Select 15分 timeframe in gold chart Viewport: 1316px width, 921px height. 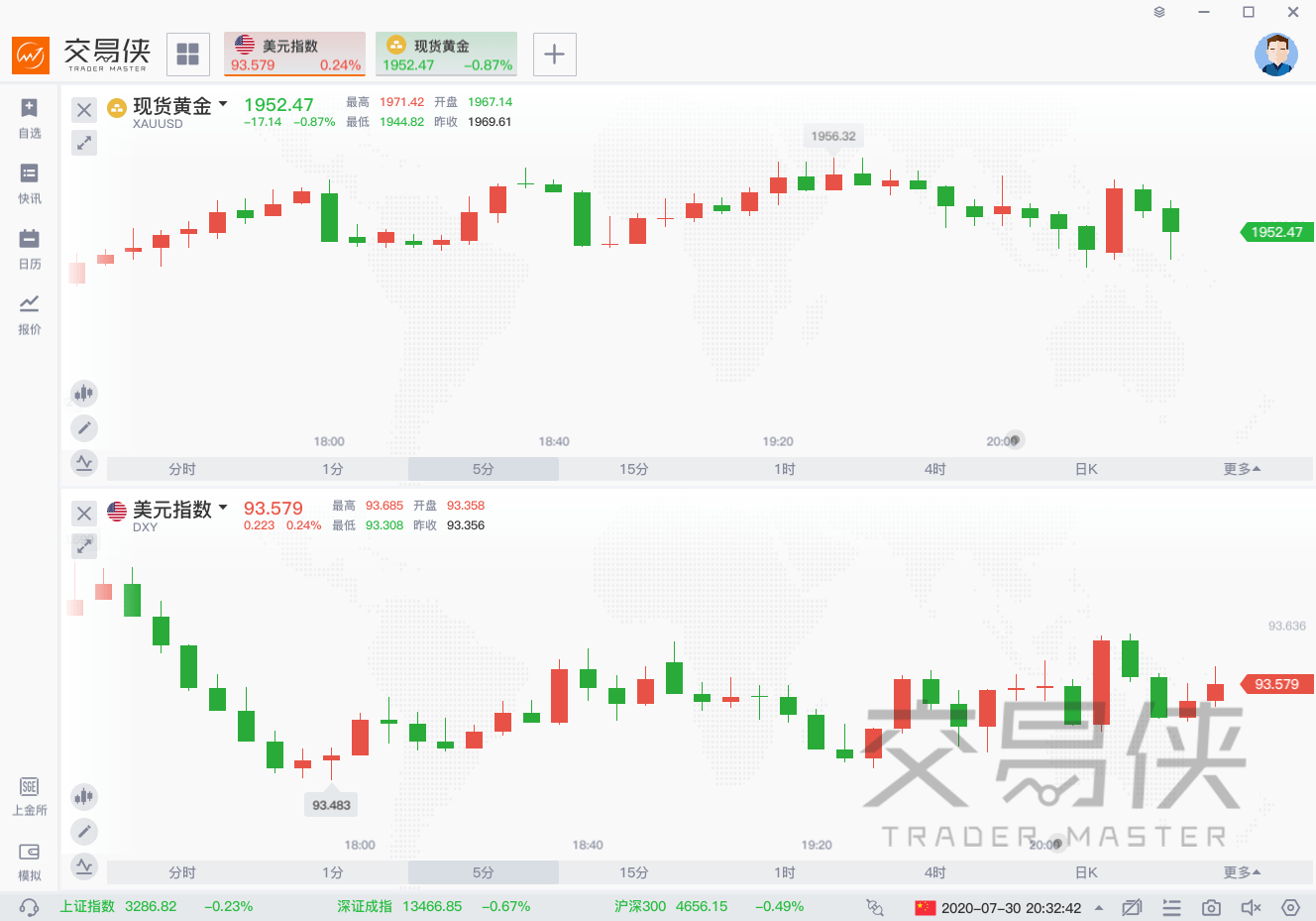634,469
